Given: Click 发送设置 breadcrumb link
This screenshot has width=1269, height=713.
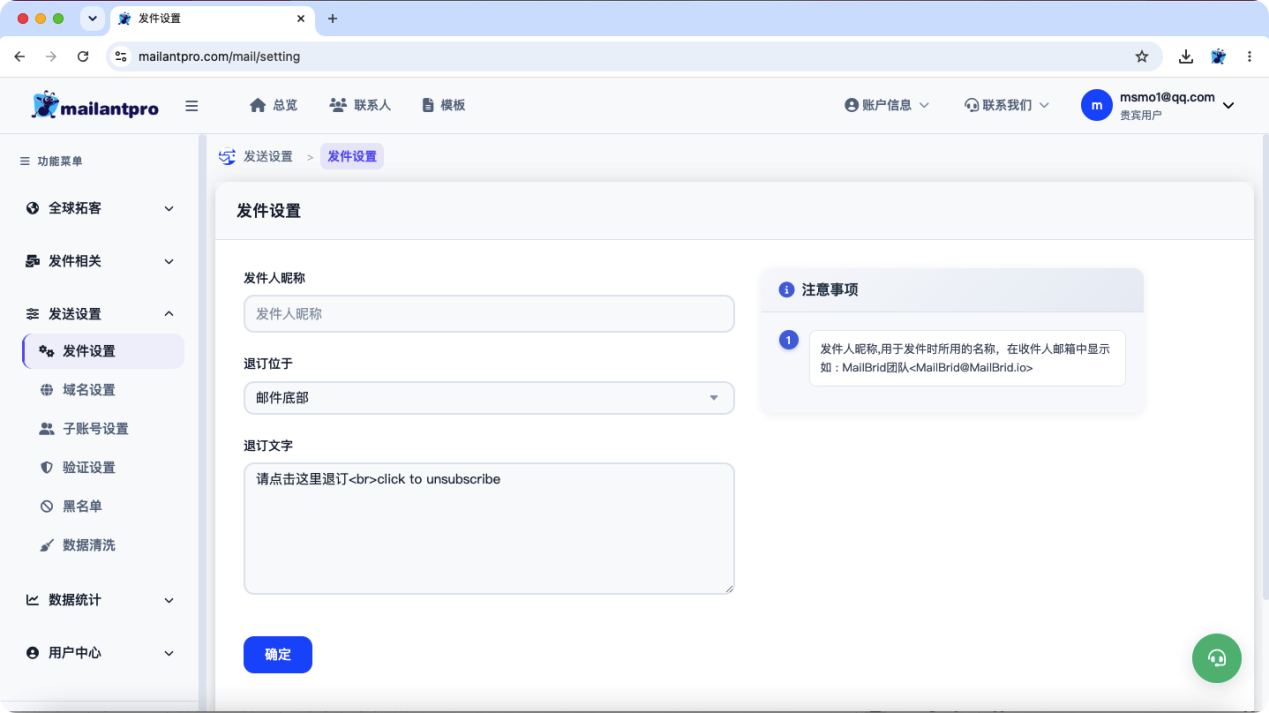Looking at the screenshot, I should (x=268, y=157).
